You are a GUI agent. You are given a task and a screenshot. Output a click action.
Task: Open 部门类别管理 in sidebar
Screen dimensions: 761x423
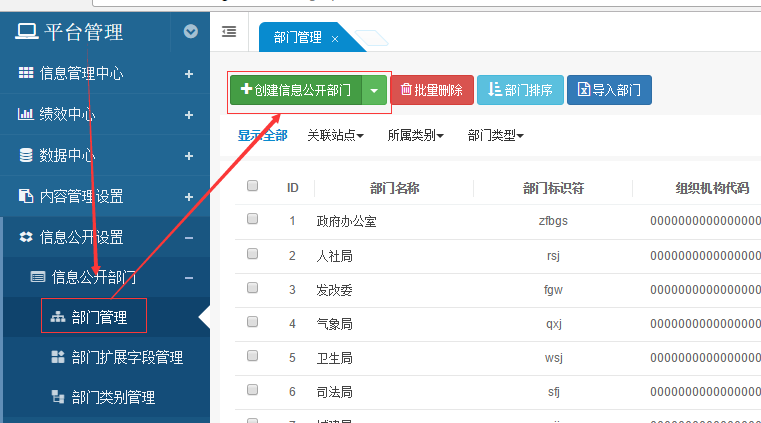[112, 397]
